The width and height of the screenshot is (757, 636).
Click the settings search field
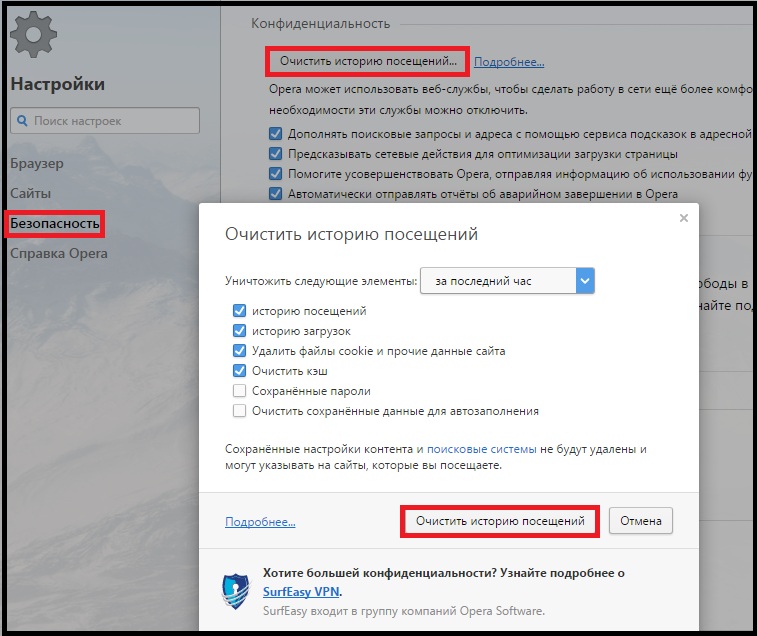[105, 120]
